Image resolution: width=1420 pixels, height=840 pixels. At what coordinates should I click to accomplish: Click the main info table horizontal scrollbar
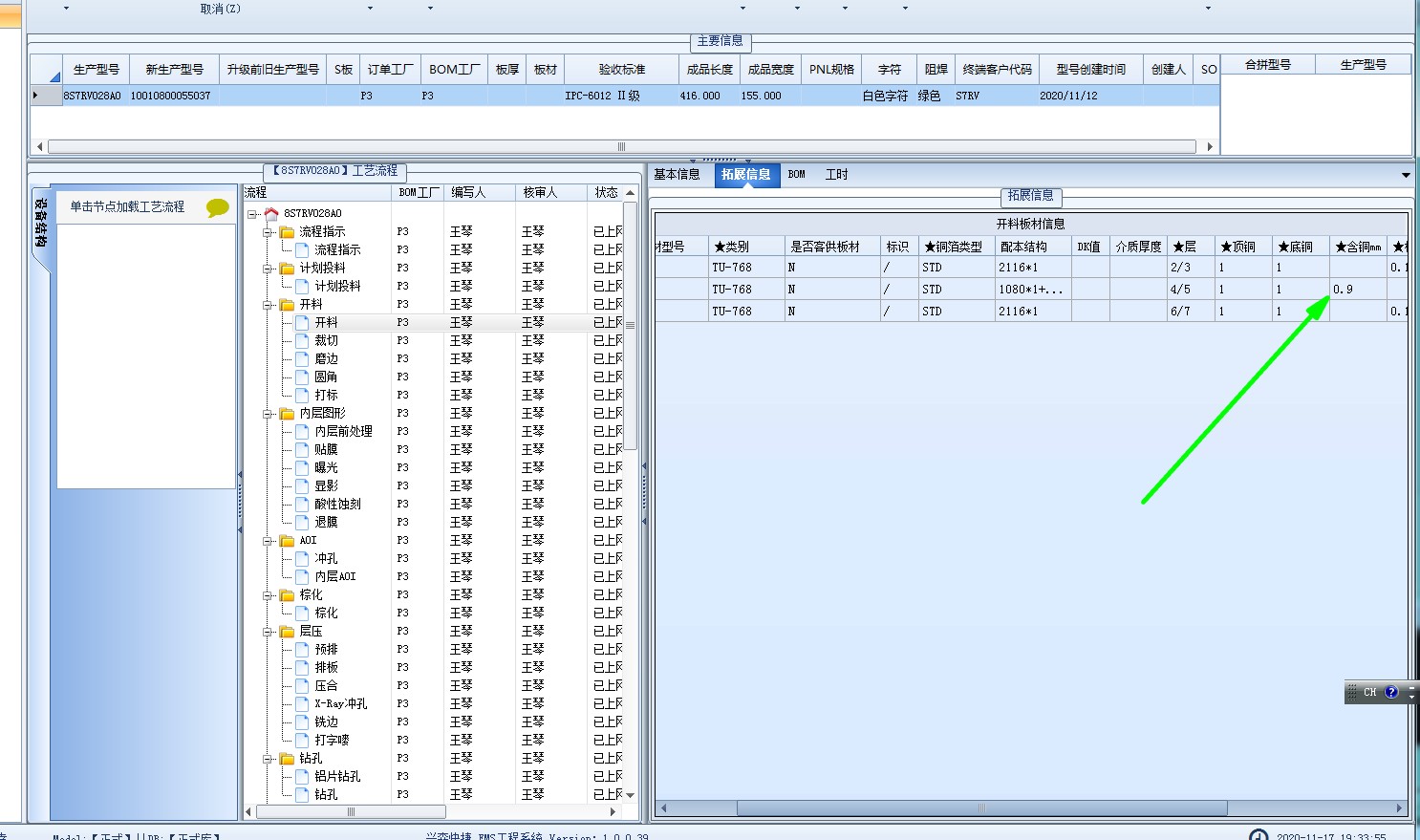click(621, 147)
